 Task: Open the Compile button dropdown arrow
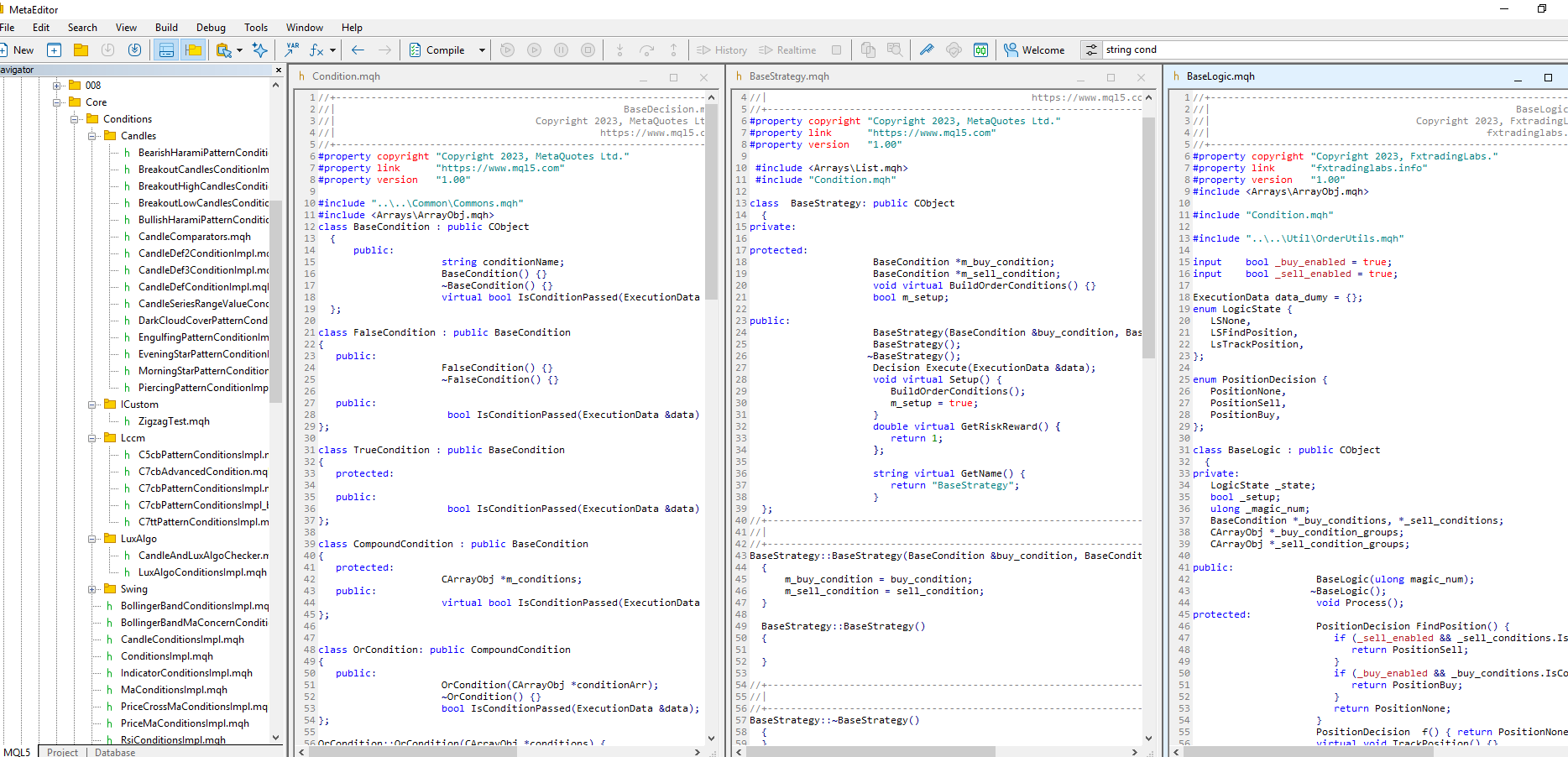[x=482, y=50]
